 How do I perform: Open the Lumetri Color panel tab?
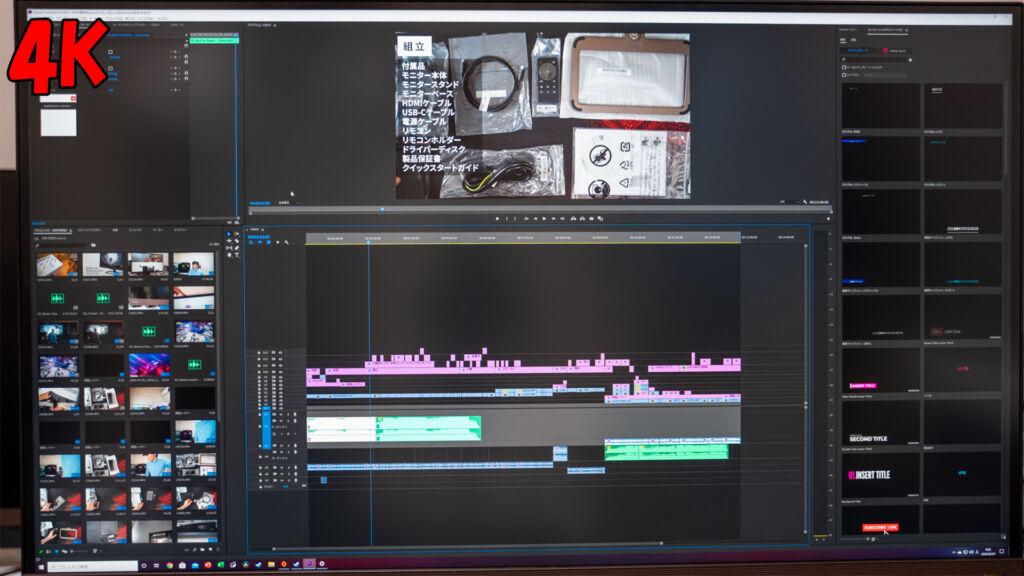848,29
